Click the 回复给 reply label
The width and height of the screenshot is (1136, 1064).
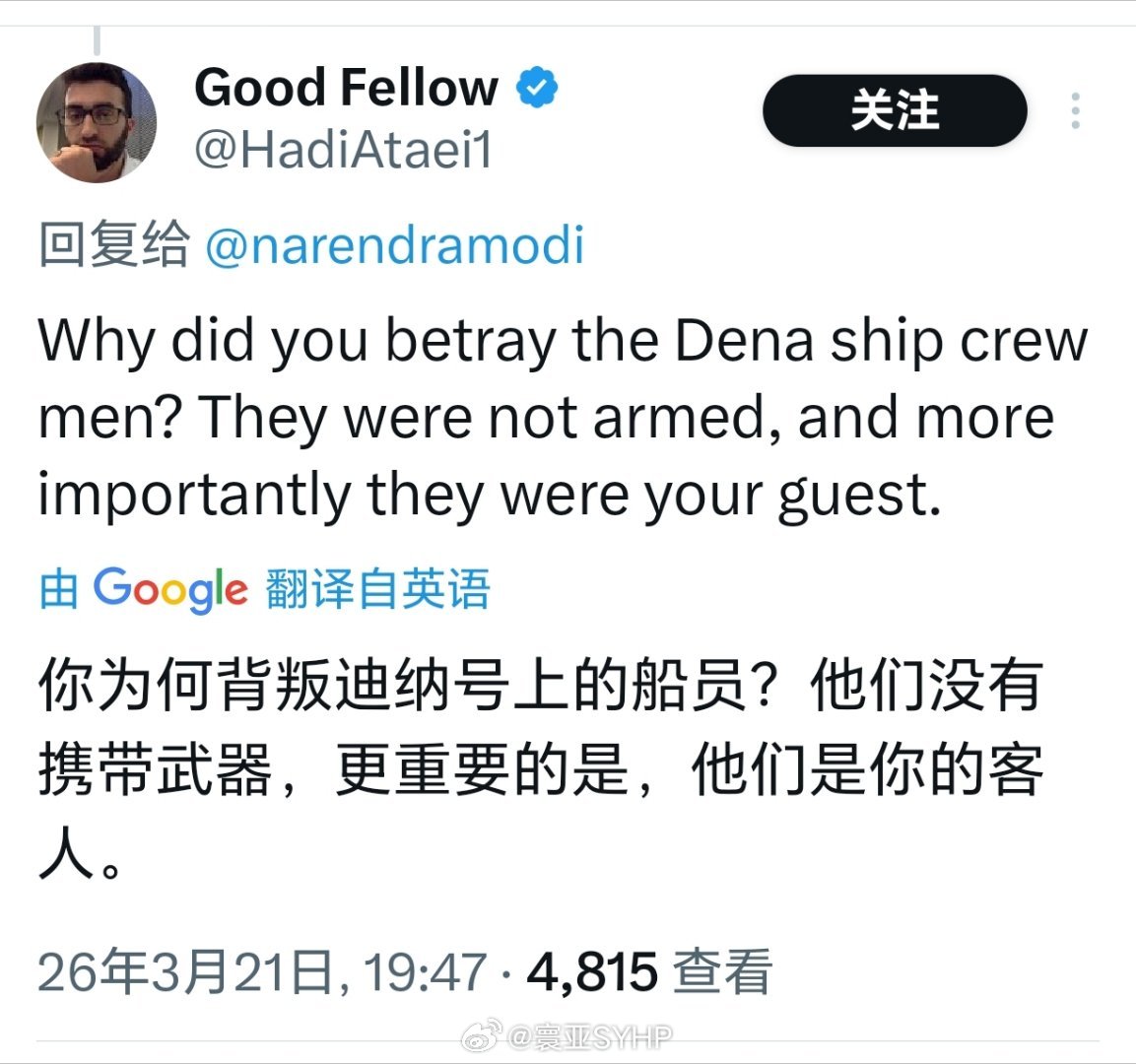[113, 244]
